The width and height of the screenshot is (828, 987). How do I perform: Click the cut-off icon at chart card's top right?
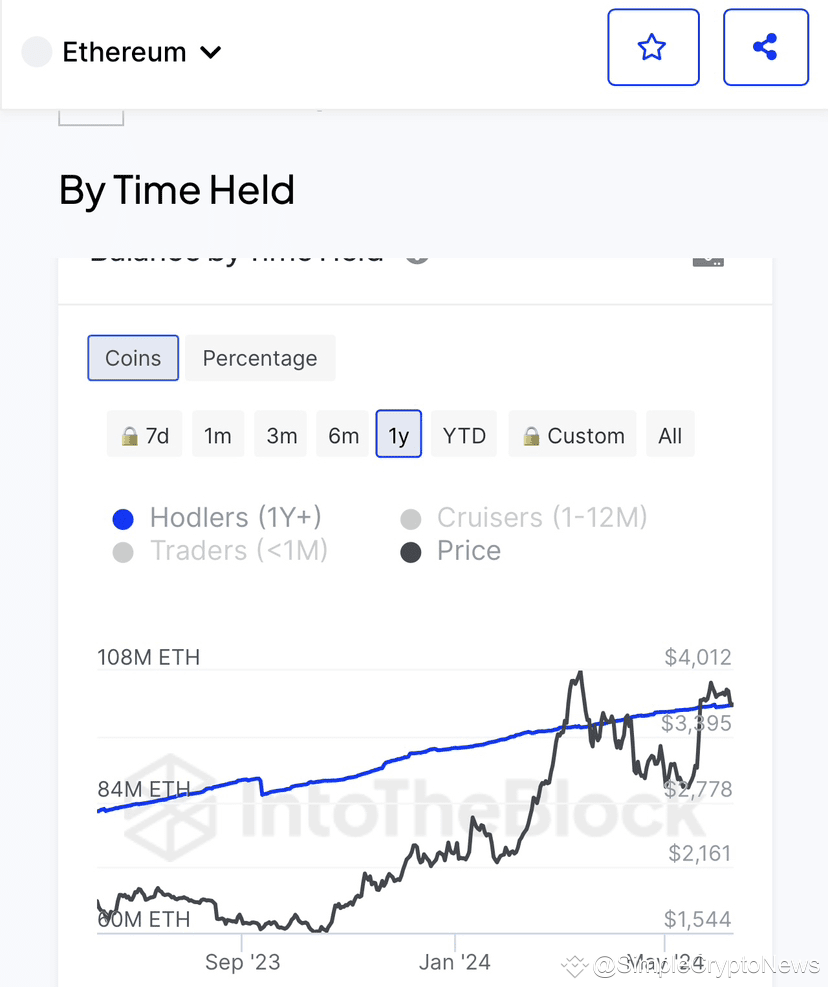[708, 260]
